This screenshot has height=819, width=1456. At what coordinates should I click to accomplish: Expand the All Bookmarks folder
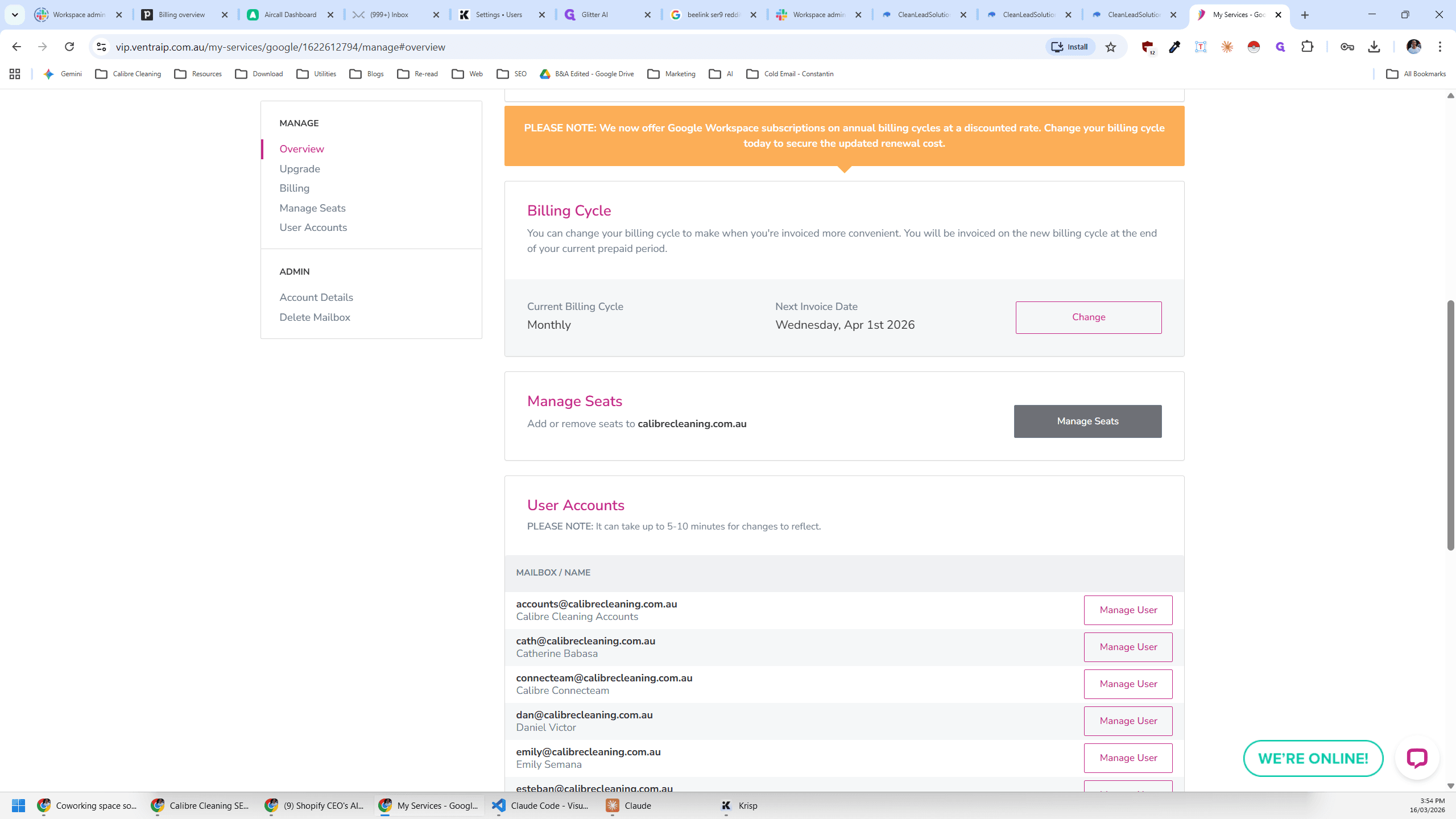(1416, 74)
